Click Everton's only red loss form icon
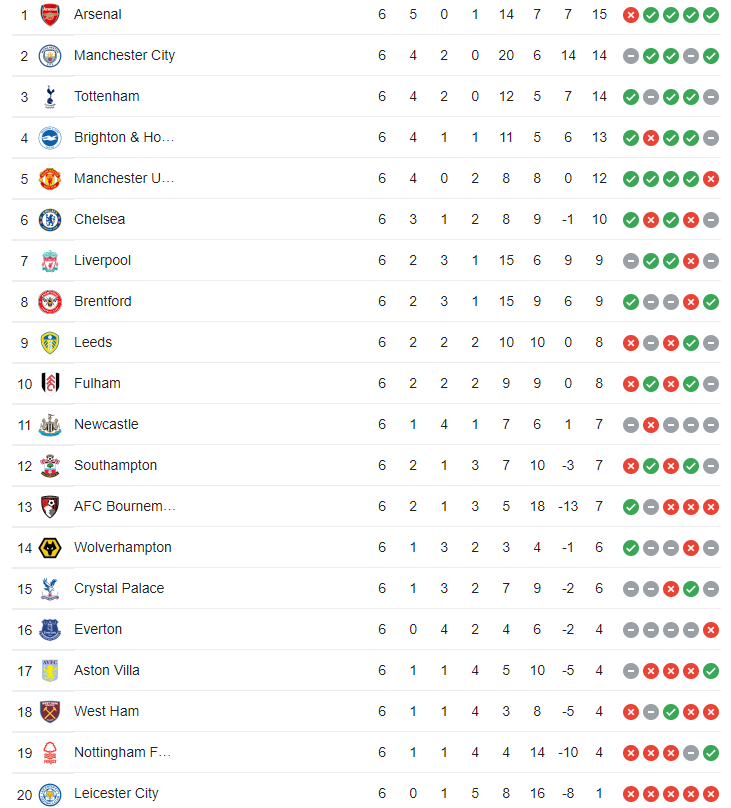The width and height of the screenshot is (731, 808). coord(711,630)
